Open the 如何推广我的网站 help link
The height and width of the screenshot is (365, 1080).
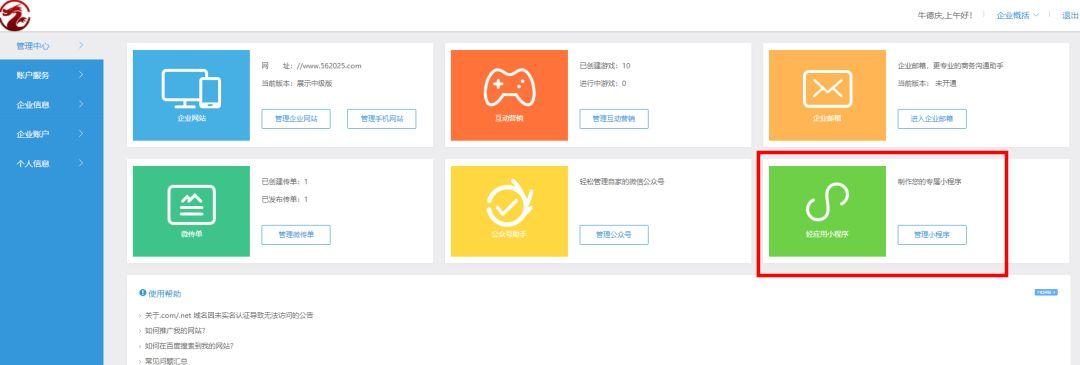pyautogui.click(x=175, y=331)
